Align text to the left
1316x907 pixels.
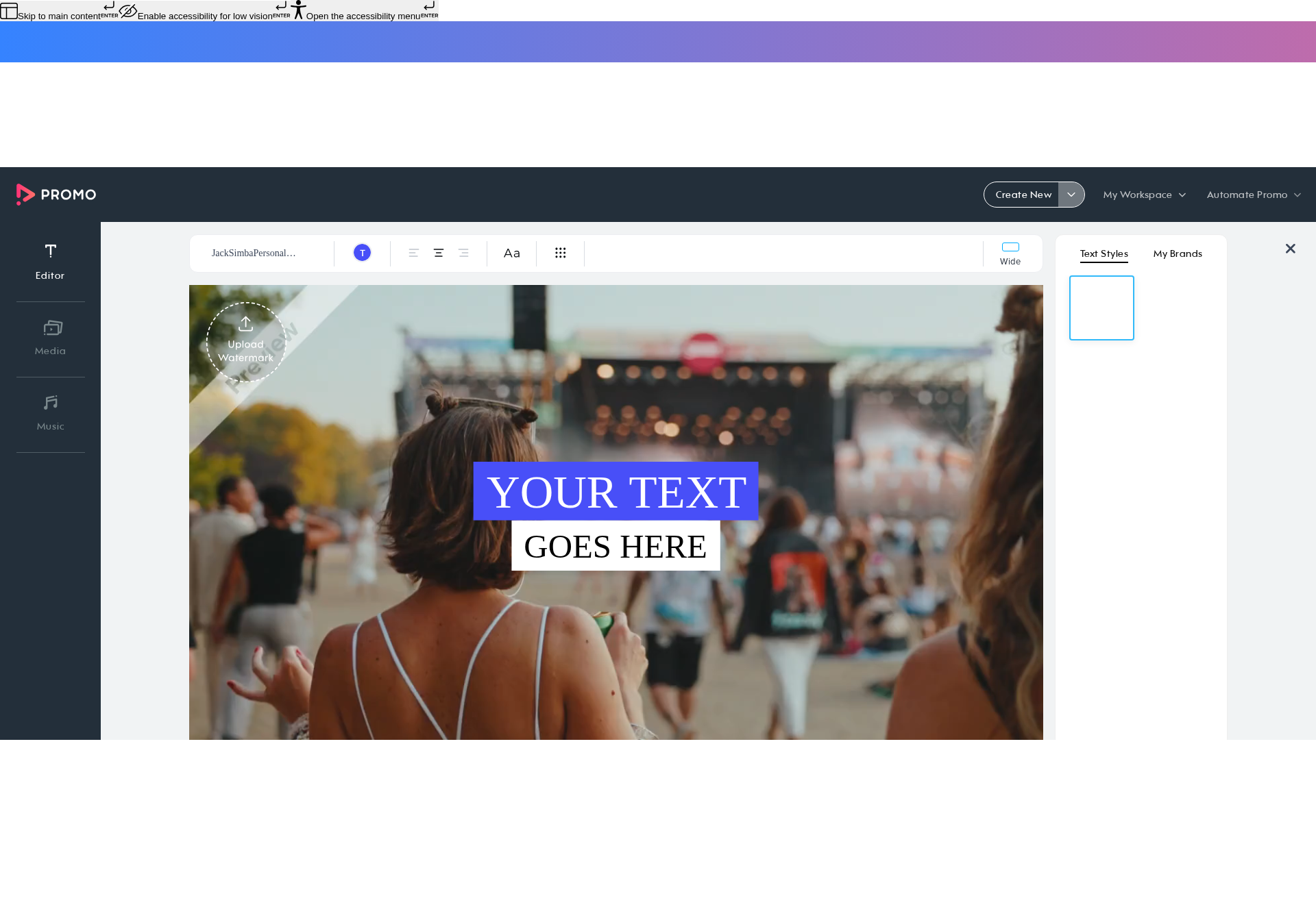pyautogui.click(x=414, y=253)
